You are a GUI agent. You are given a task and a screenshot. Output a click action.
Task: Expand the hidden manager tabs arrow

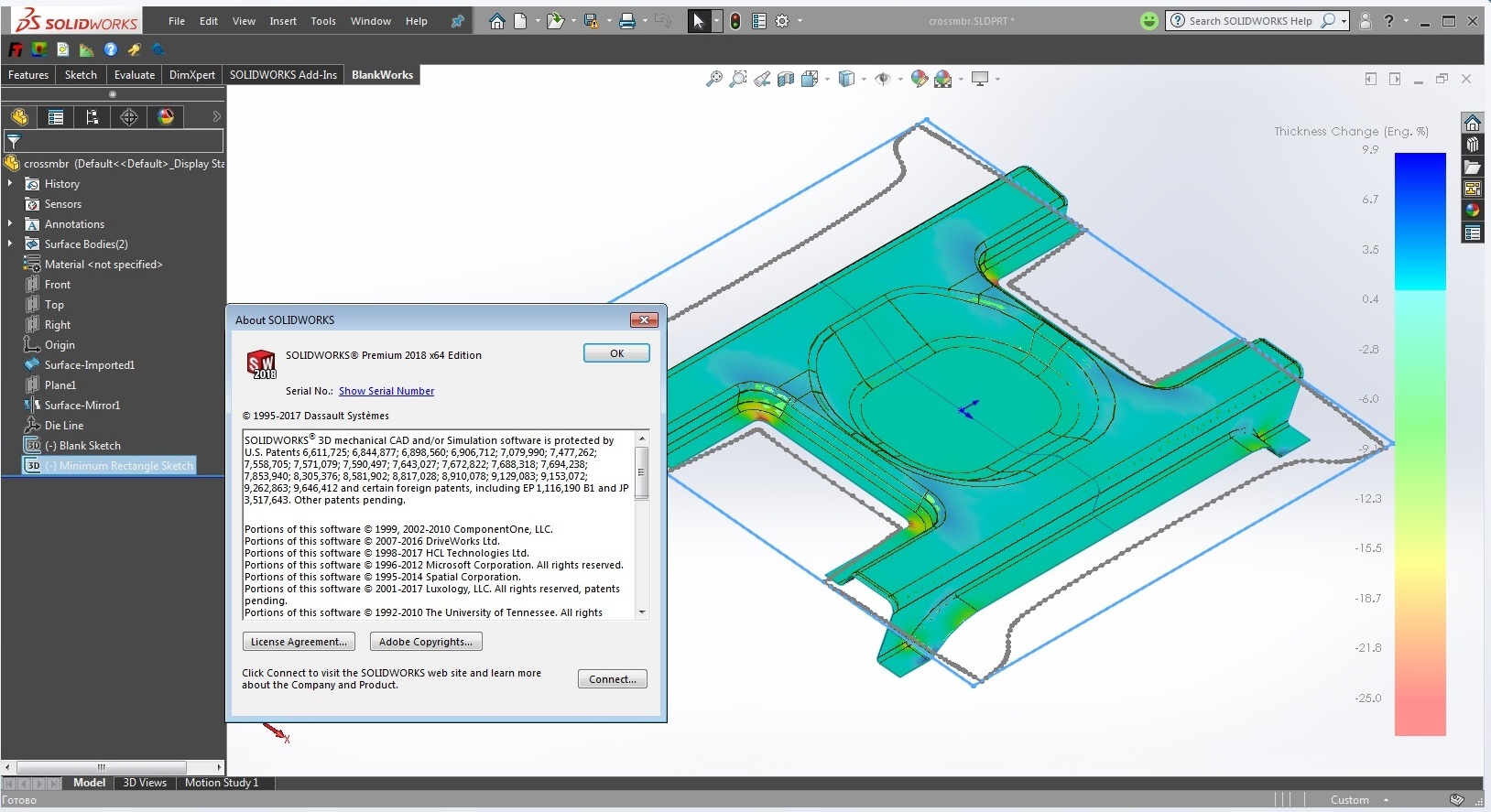click(x=216, y=117)
